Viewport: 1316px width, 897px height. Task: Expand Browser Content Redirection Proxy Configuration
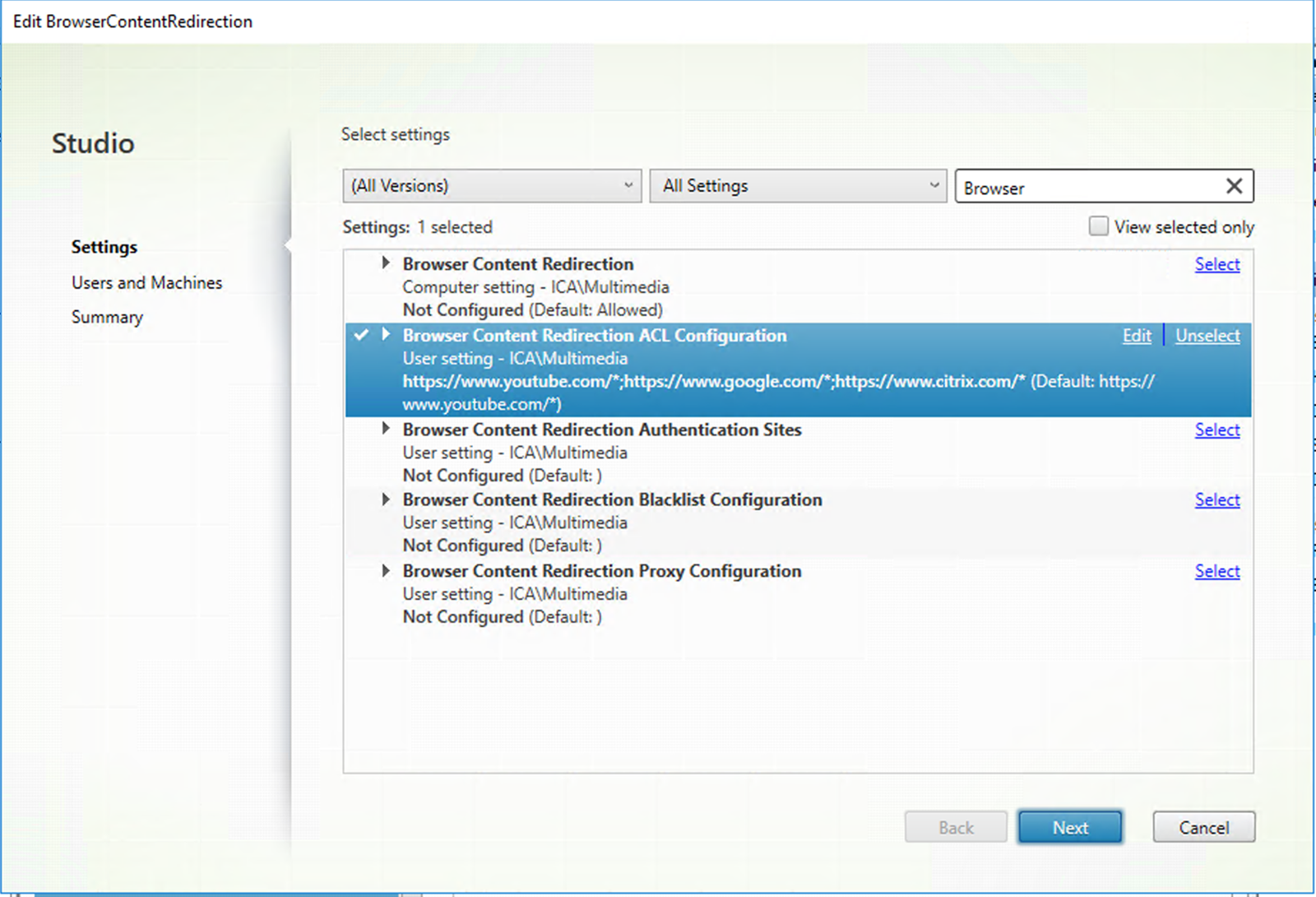(x=386, y=570)
